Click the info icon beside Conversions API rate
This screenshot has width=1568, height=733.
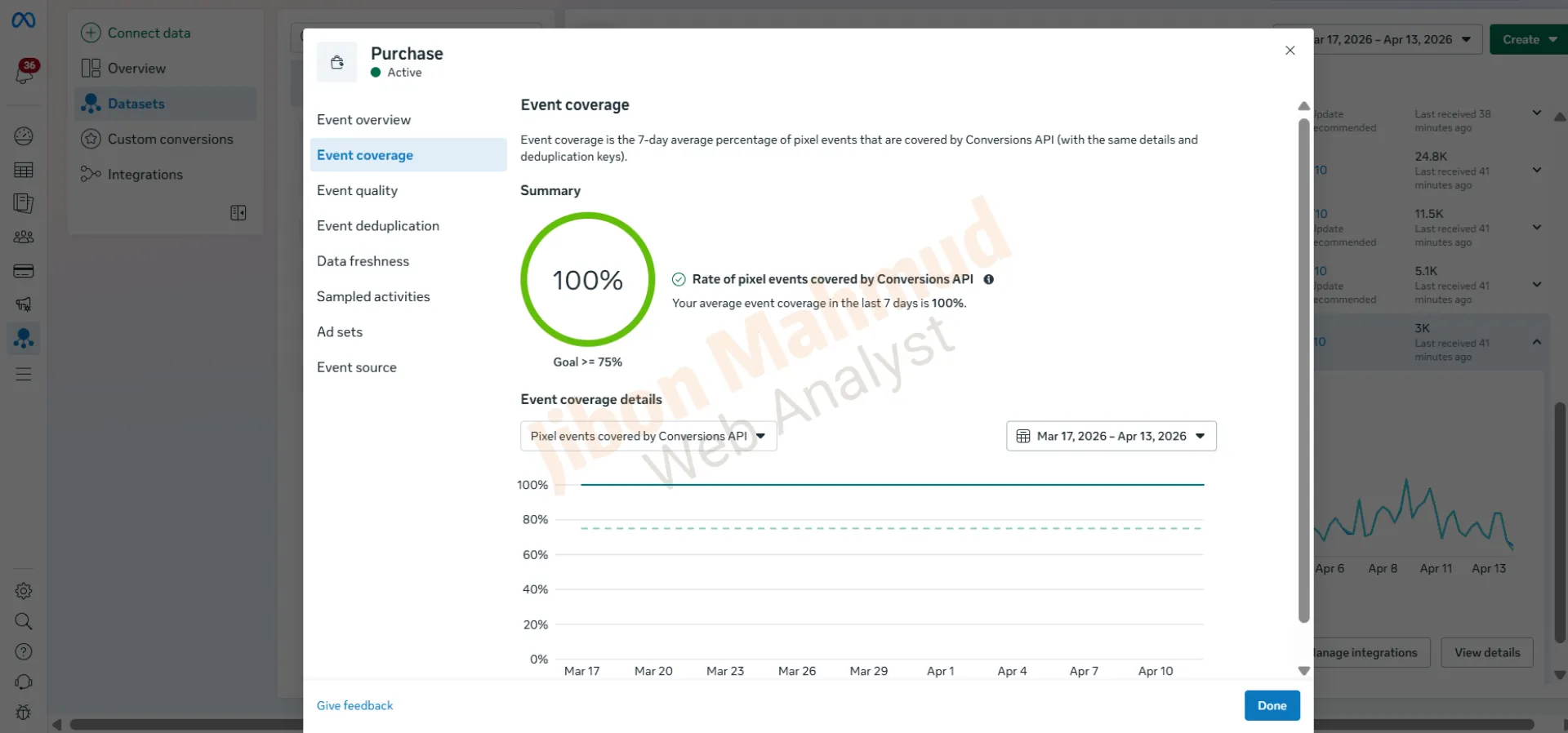(x=988, y=279)
